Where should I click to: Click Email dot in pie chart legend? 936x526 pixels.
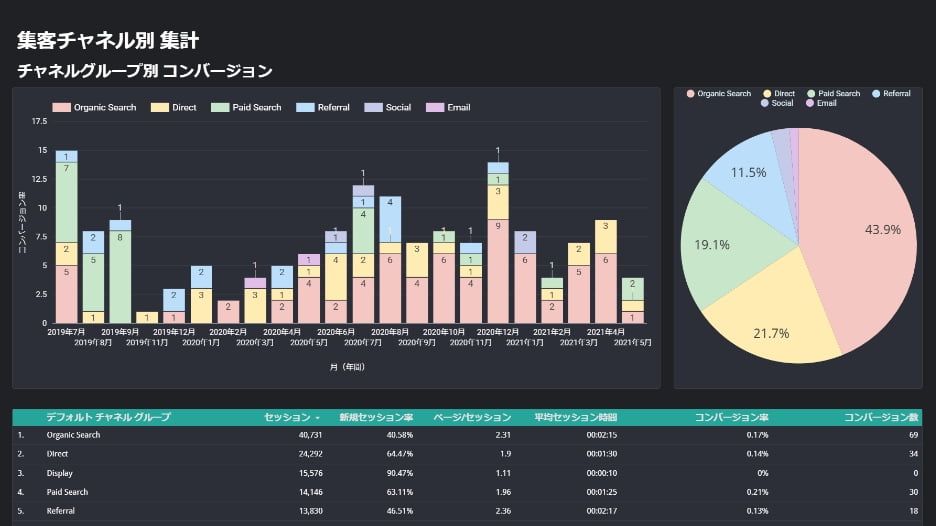tap(810, 103)
